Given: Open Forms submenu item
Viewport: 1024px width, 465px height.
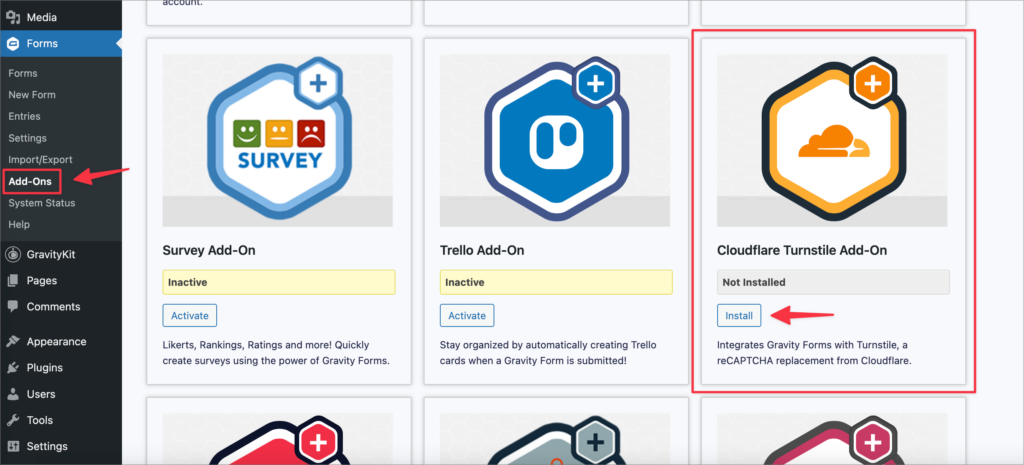Looking at the screenshot, I should pos(23,73).
